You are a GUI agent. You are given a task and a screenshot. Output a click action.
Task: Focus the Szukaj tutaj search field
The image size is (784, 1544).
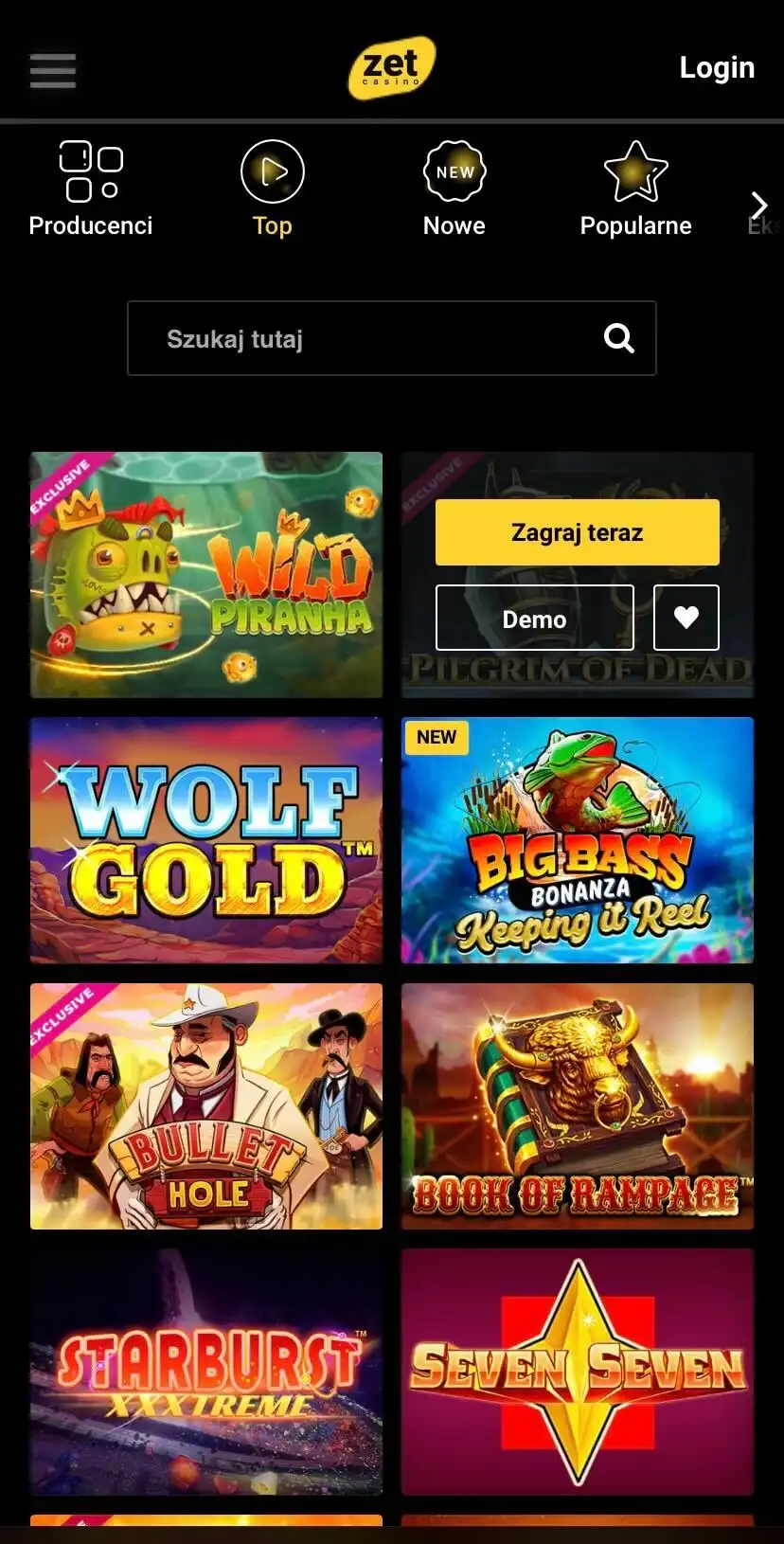click(392, 338)
